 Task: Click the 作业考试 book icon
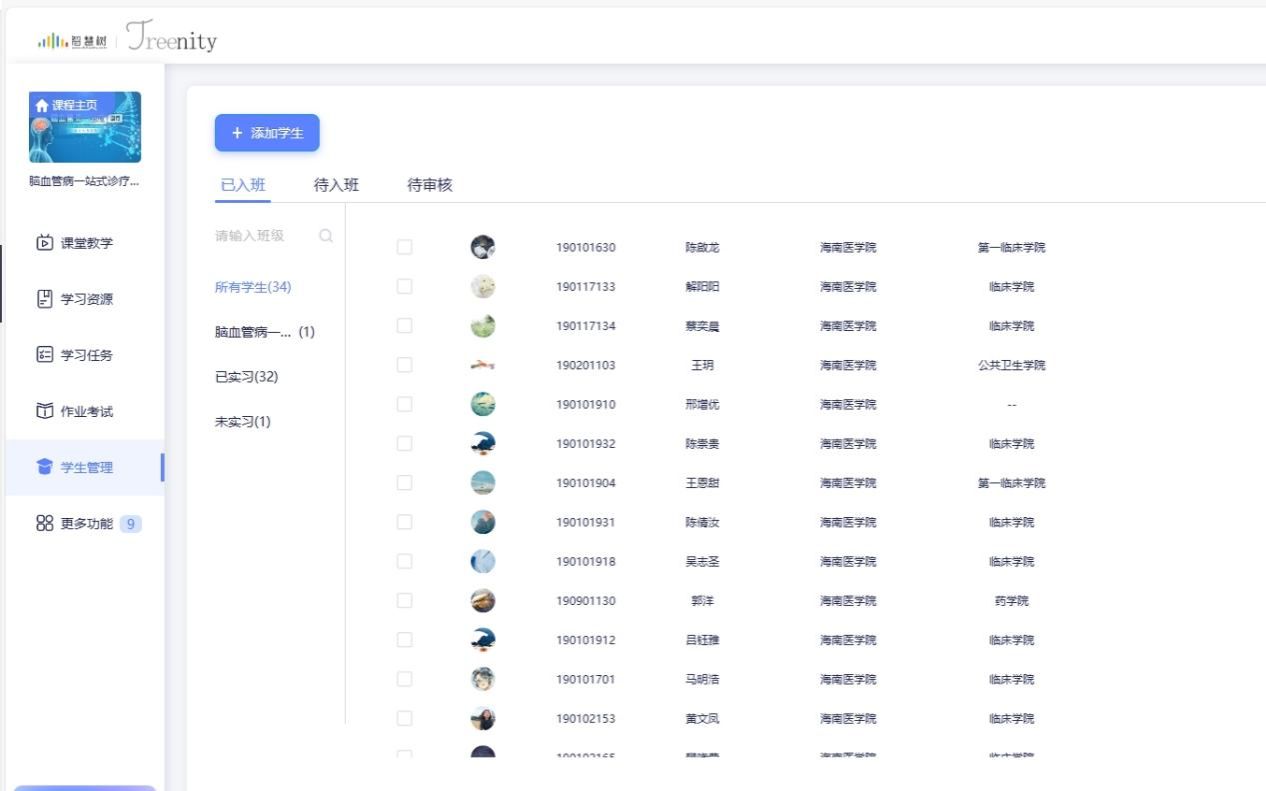pyautogui.click(x=45, y=411)
